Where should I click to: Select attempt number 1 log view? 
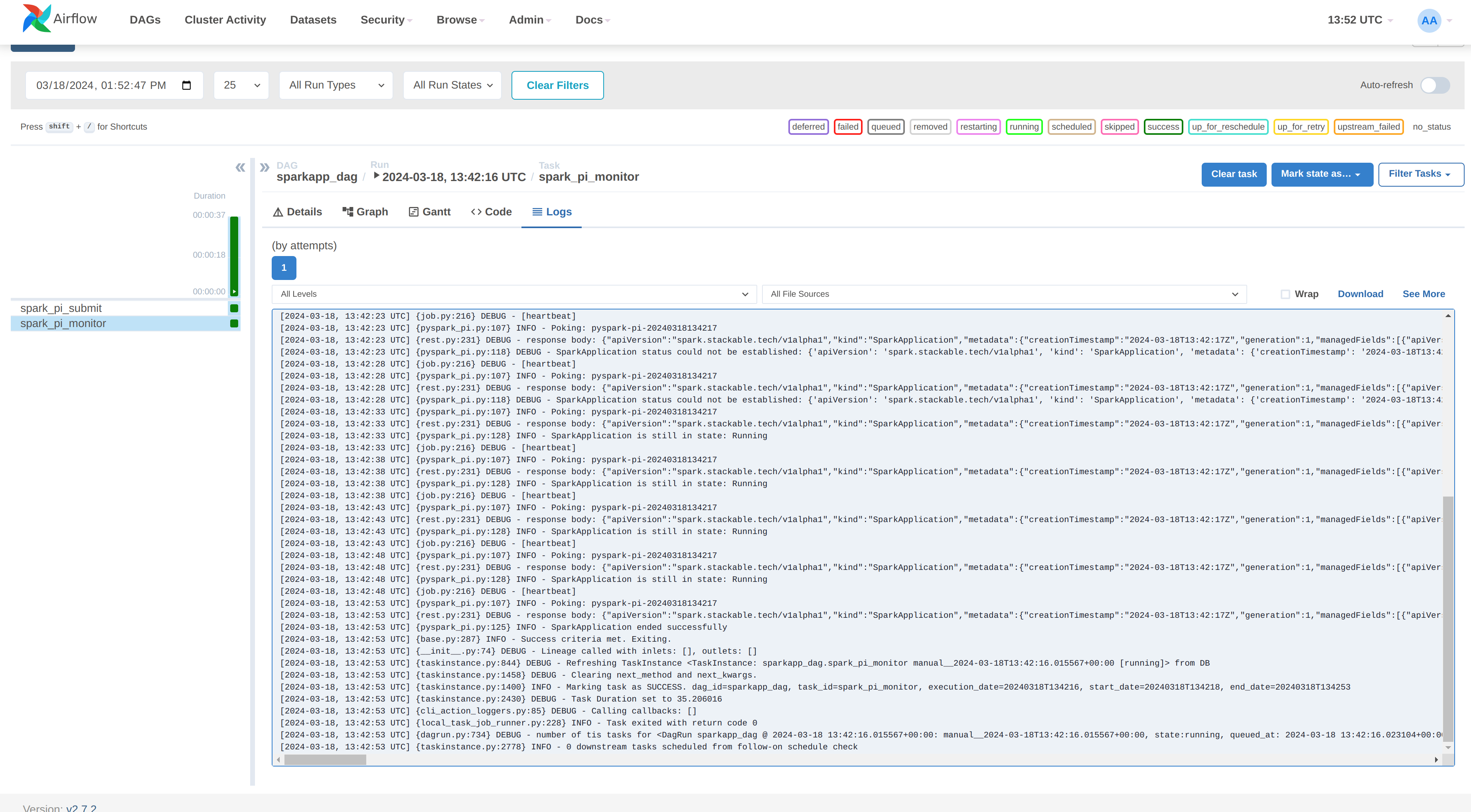[284, 267]
